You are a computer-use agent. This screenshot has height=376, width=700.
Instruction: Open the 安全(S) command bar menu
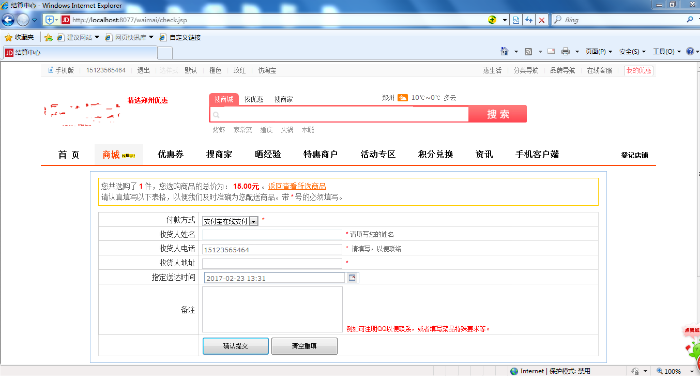pos(632,52)
